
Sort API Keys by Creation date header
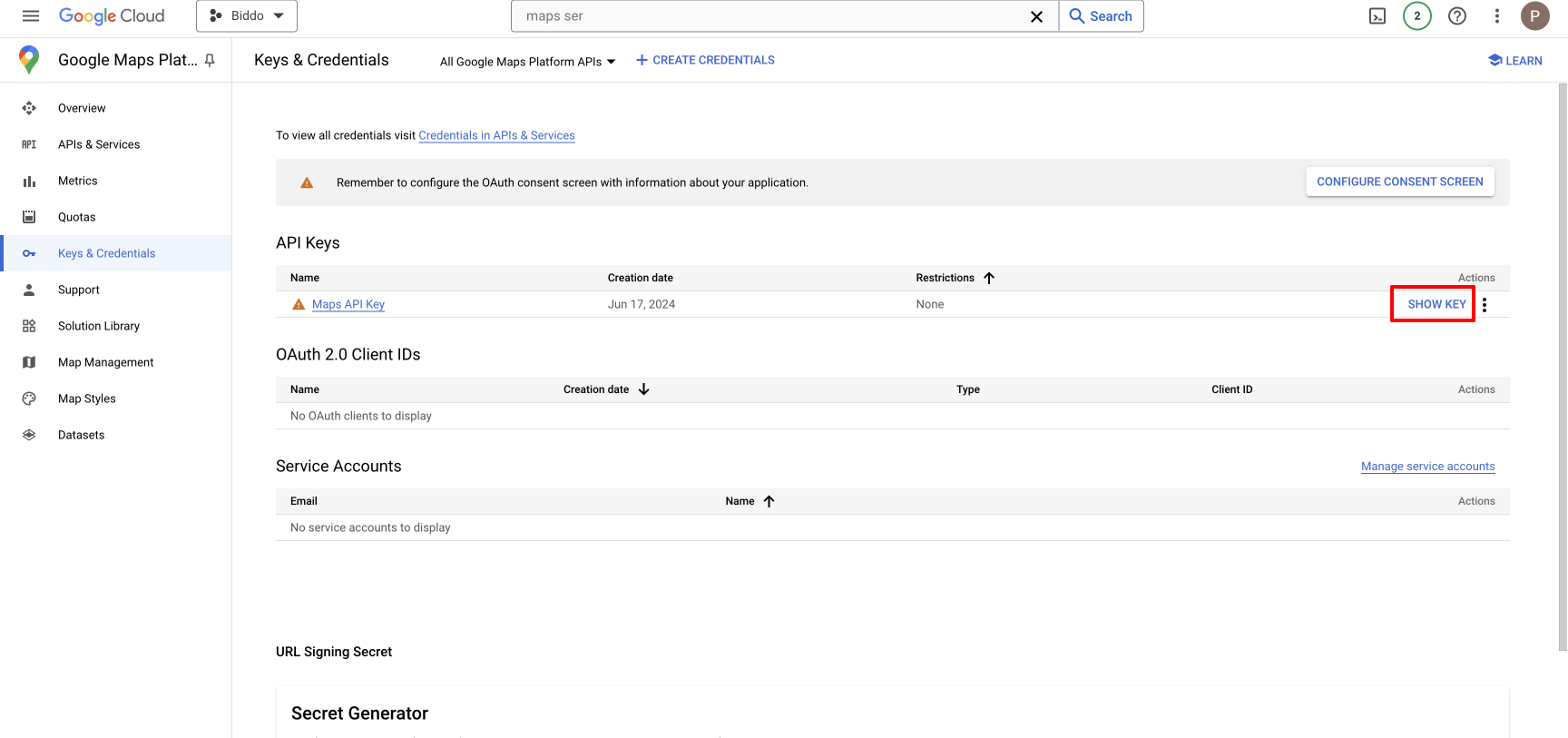(x=641, y=278)
